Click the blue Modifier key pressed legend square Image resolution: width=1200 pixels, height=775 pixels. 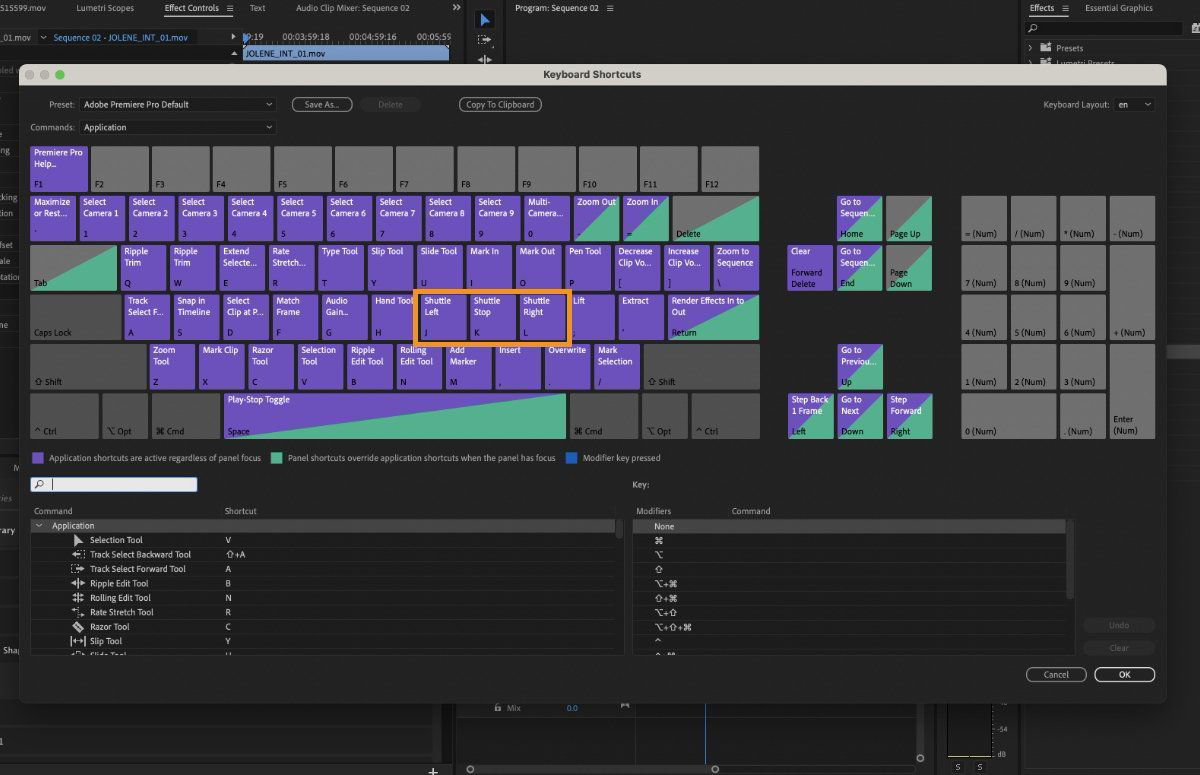pyautogui.click(x=570, y=457)
